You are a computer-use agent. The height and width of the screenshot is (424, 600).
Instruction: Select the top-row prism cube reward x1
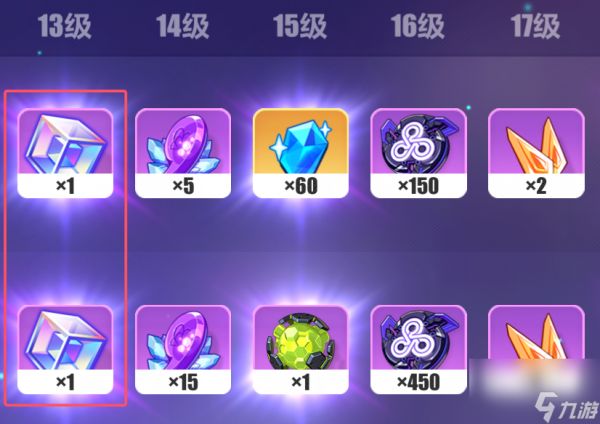click(65, 153)
